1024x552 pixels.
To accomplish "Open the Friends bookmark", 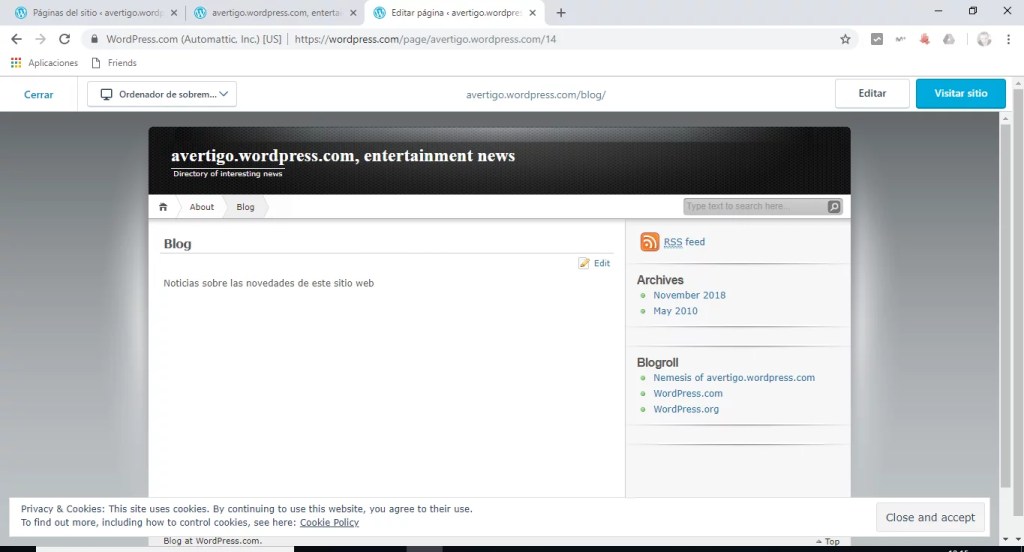I will (x=114, y=63).
